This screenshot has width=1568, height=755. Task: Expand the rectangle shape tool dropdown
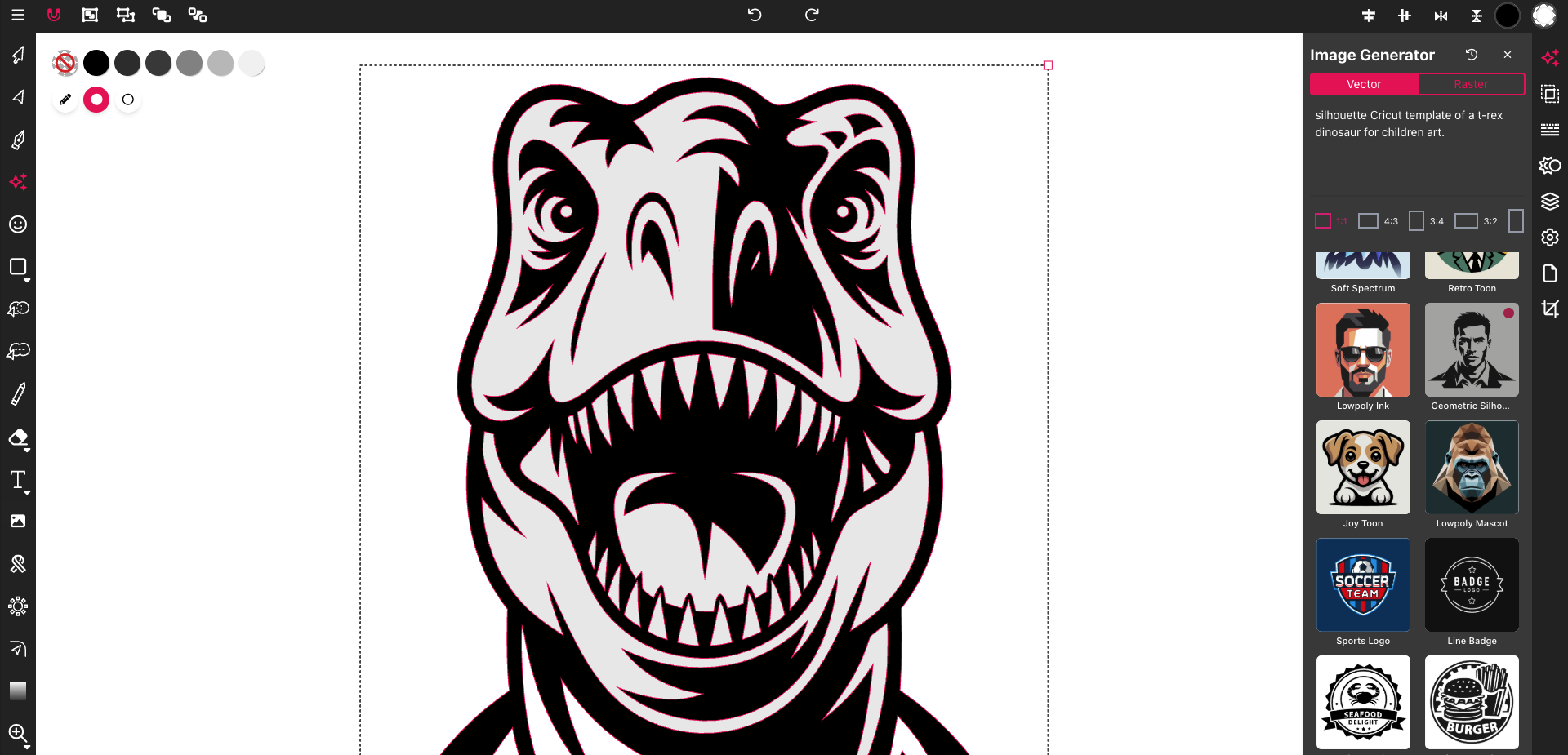click(x=27, y=280)
